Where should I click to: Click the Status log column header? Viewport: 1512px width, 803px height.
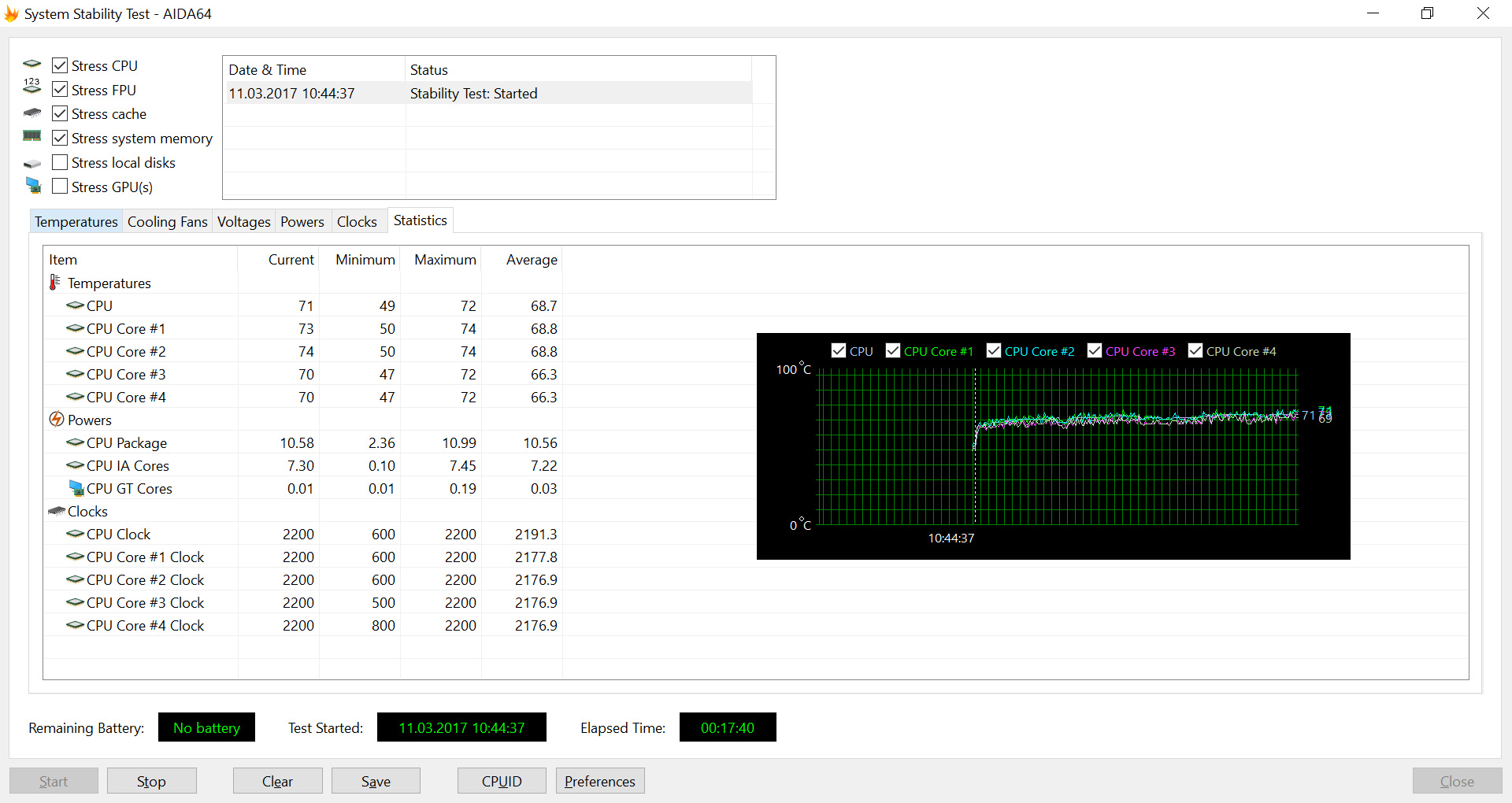point(578,69)
